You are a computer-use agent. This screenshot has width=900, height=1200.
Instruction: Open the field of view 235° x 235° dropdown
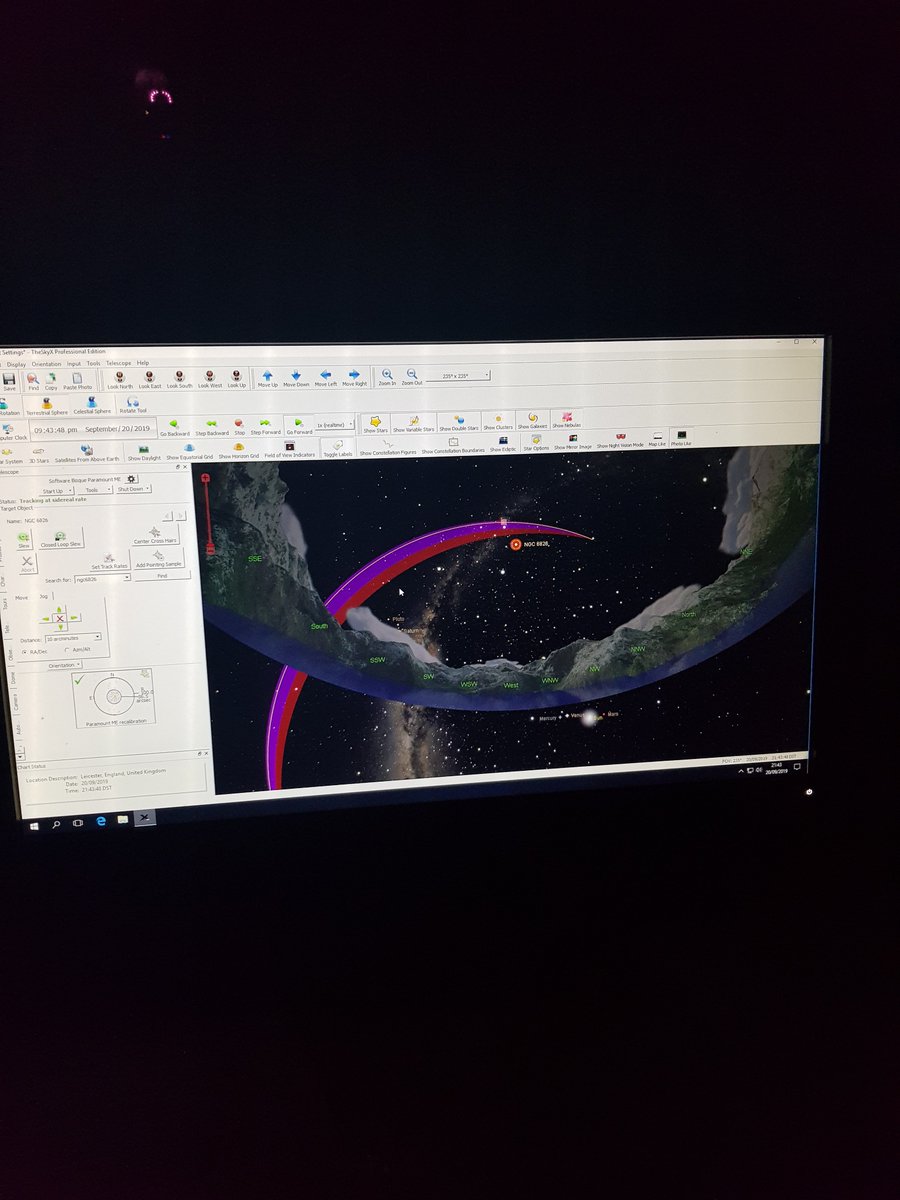tap(460, 375)
